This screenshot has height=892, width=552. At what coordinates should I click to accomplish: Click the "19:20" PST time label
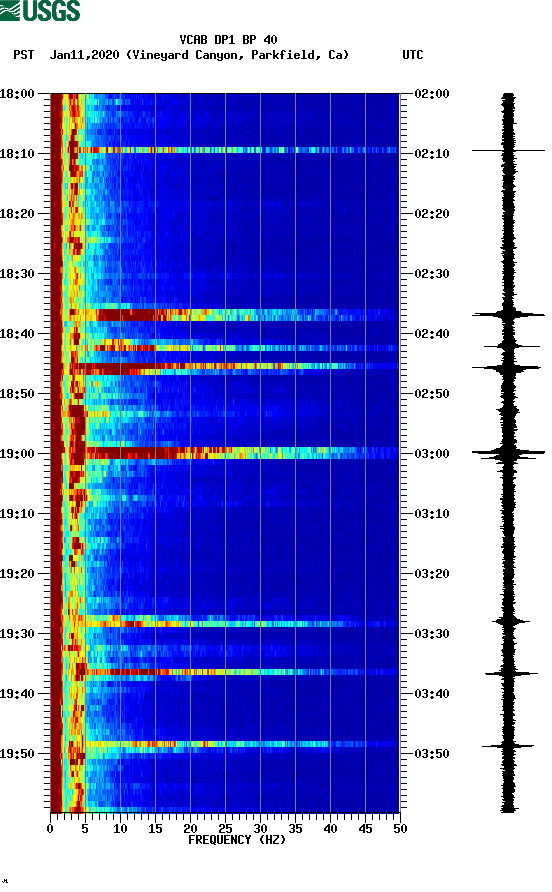(x=17, y=574)
